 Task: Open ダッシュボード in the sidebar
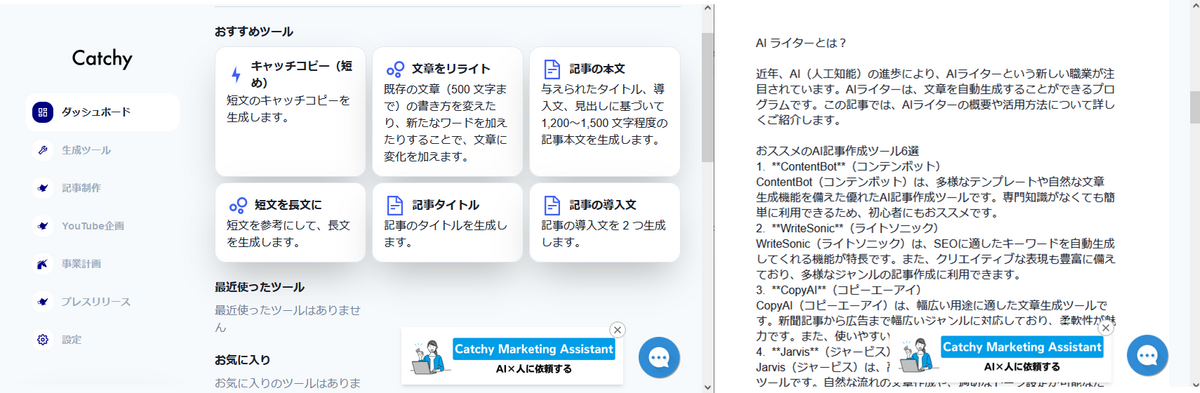(103, 112)
